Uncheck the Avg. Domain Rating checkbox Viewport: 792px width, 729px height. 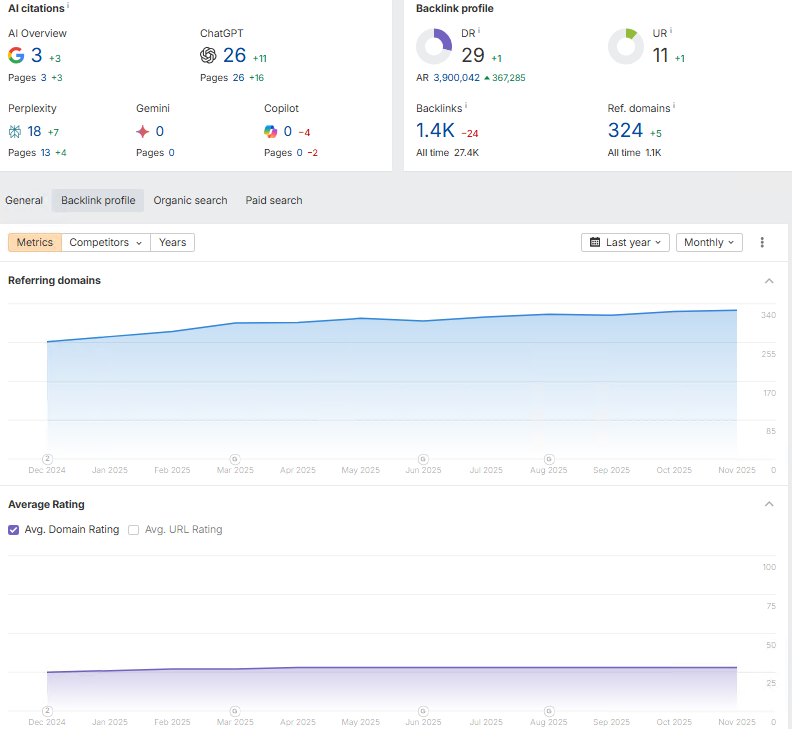tap(14, 529)
